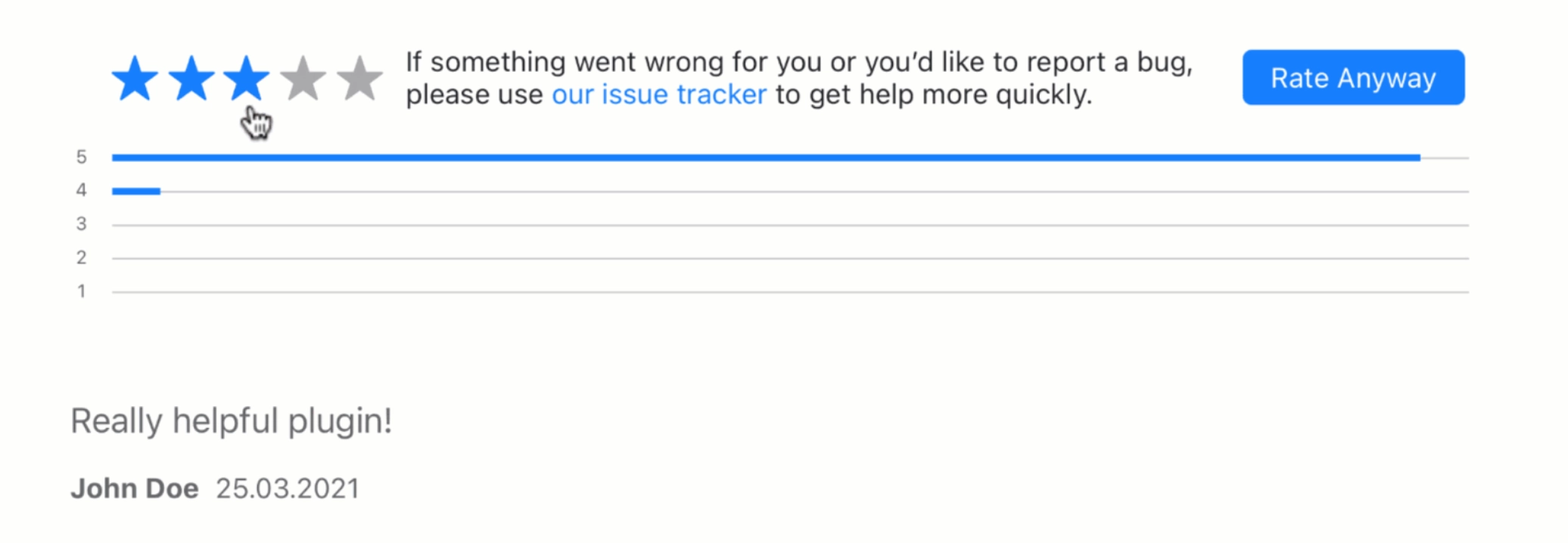Click the number 5 rating label
Image resolution: width=1568 pixels, height=543 pixels.
[81, 157]
